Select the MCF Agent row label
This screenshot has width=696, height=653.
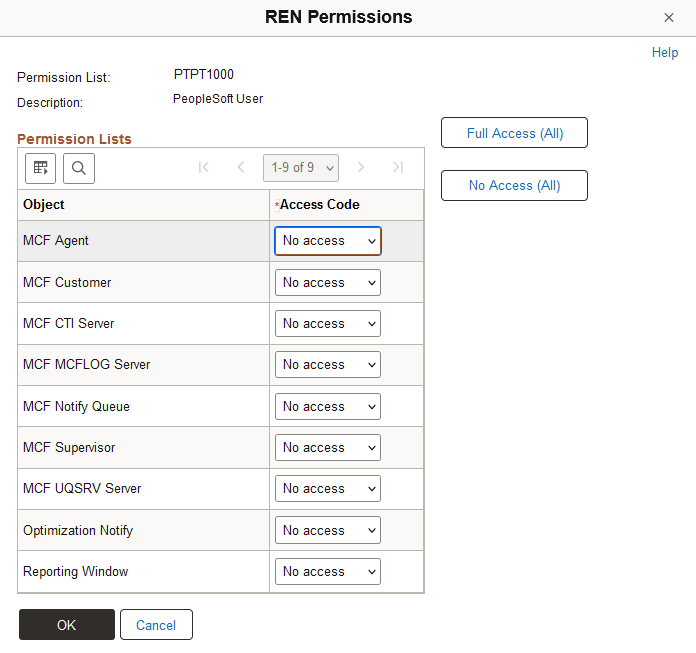(55, 241)
